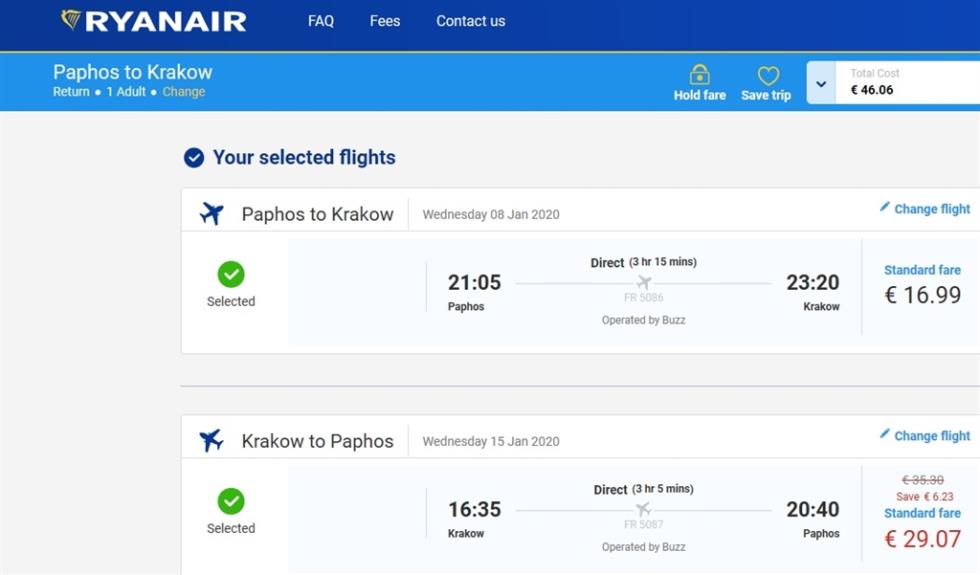Image resolution: width=980 pixels, height=575 pixels.
Task: Open the Contact us page
Action: [x=471, y=21]
